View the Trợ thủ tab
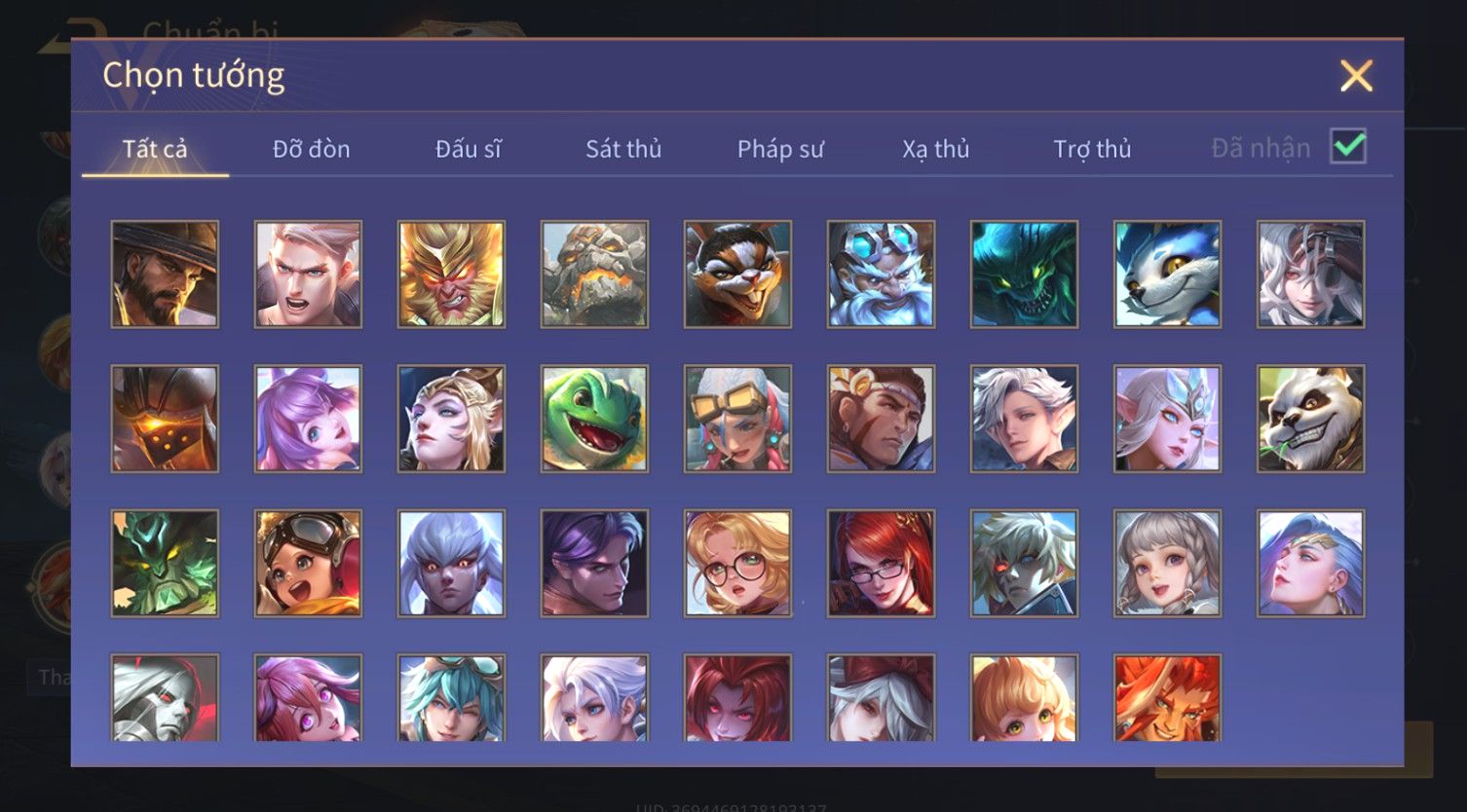Screen dimensions: 1467x812 click(1092, 149)
